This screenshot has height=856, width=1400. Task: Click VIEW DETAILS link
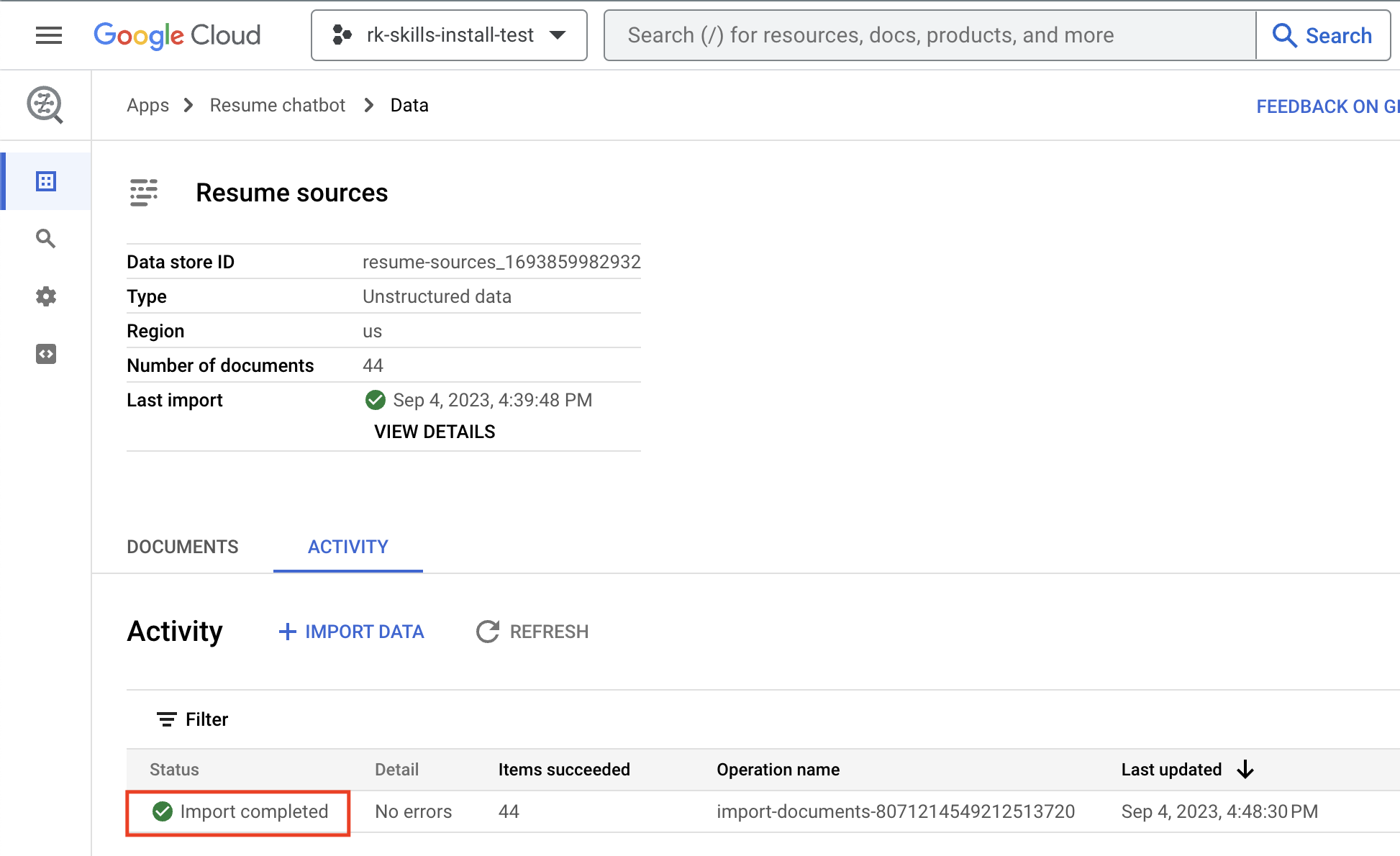434,432
